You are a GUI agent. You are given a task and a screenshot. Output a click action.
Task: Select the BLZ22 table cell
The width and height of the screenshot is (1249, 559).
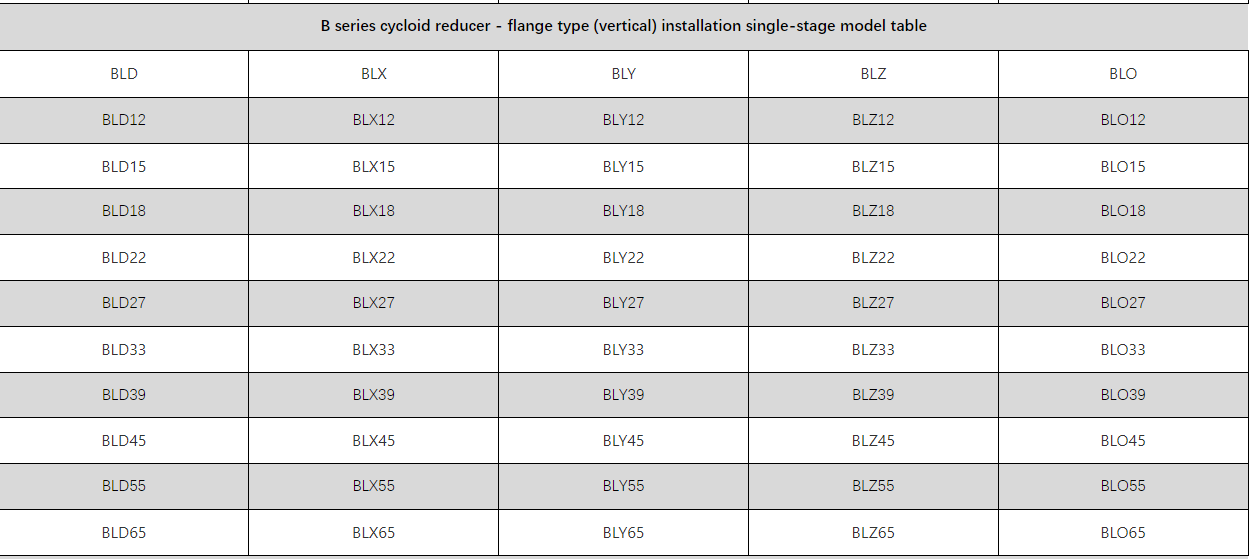pos(873,258)
